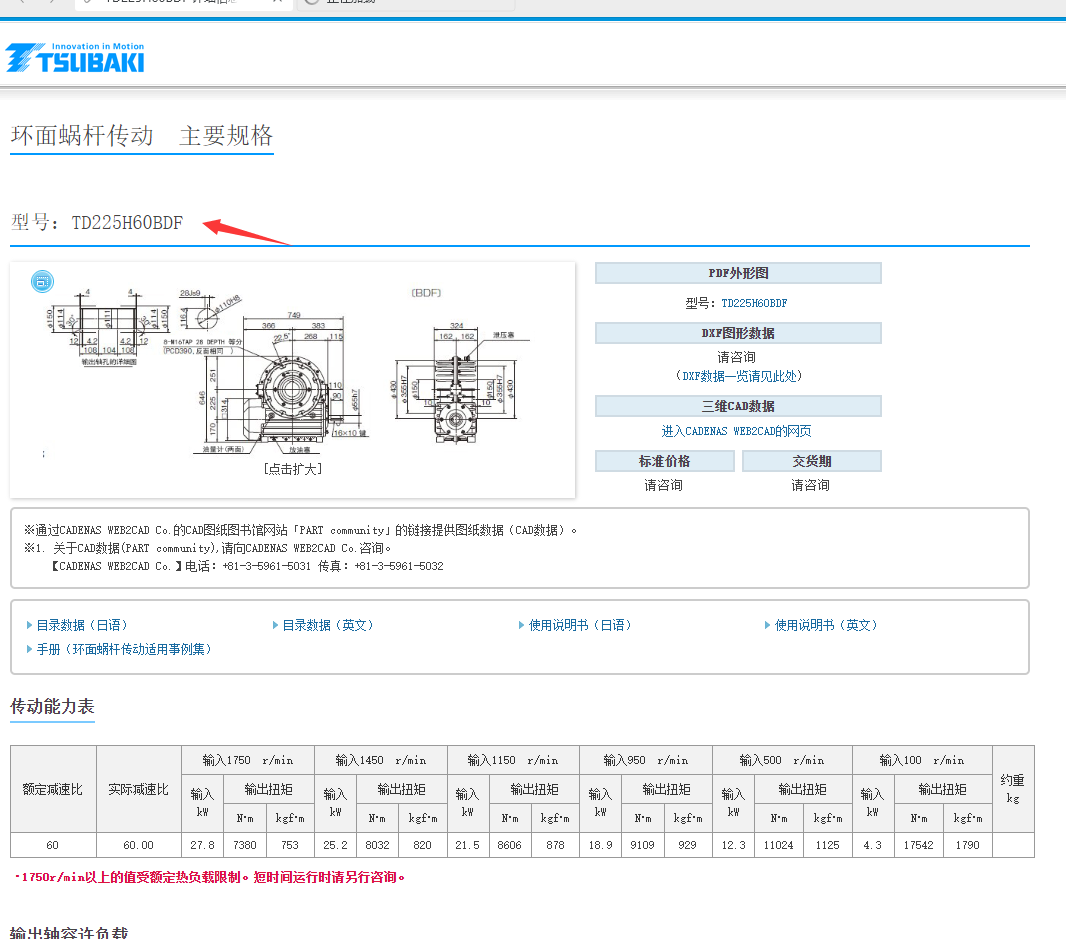
Task: Open the DXF数据一览 link
Action: pyautogui.click(x=737, y=376)
